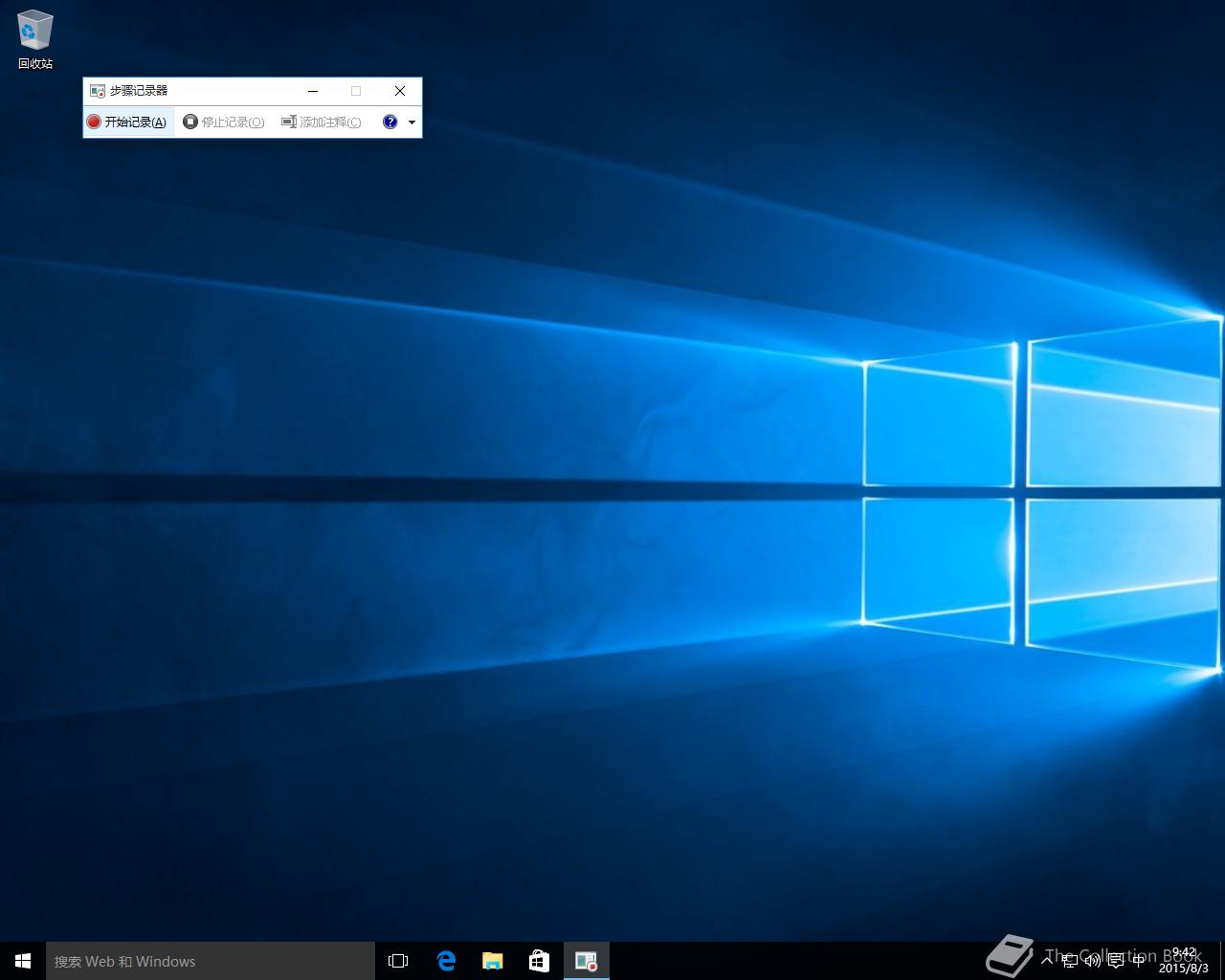The height and width of the screenshot is (980, 1225).
Task: Select Steps Recorder taskbar button
Action: 586,961
